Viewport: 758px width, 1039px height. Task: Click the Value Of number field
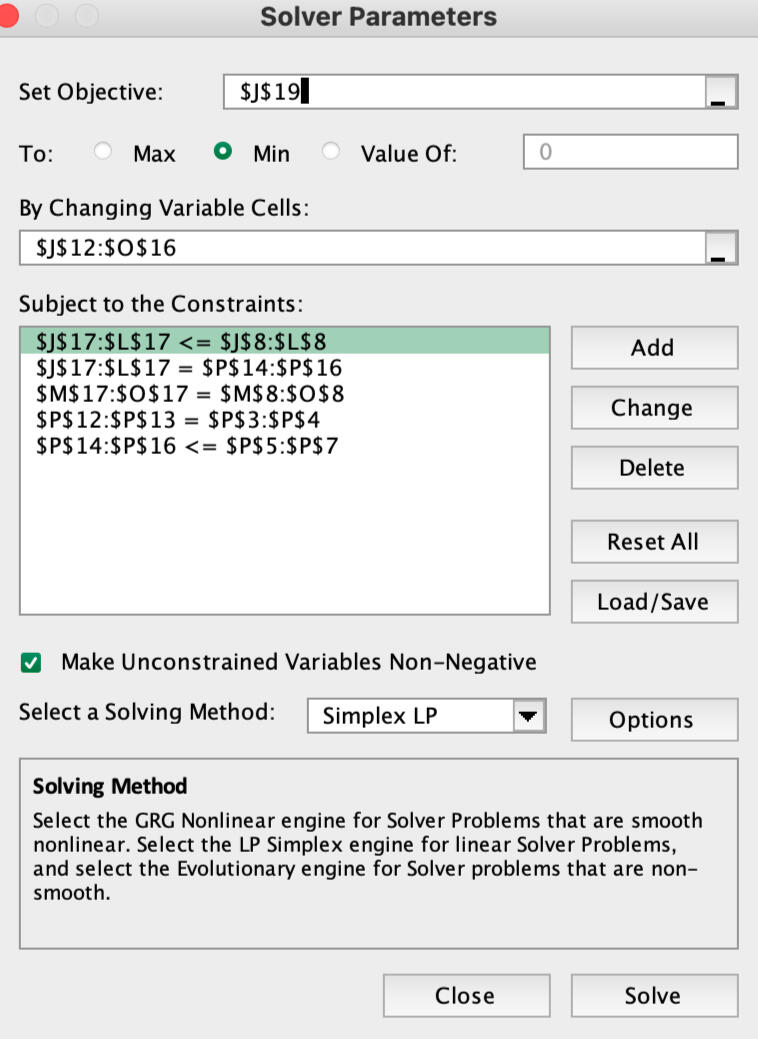click(x=630, y=153)
